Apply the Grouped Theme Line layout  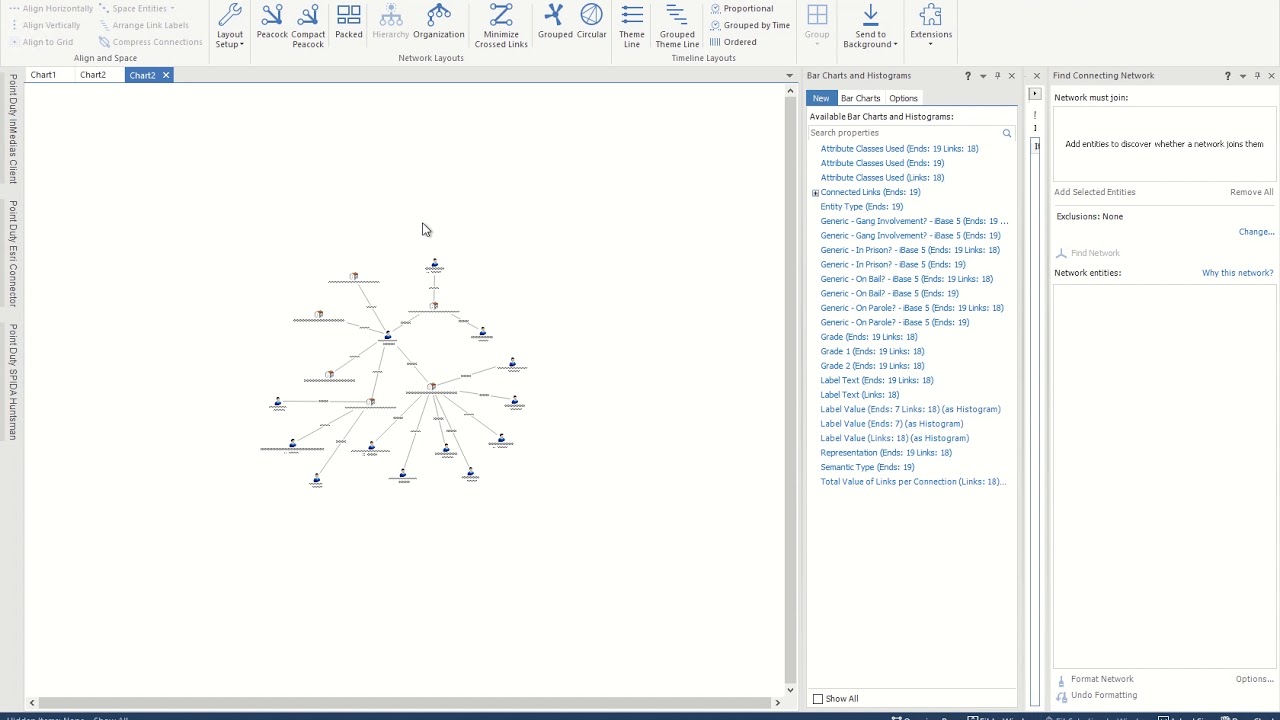677,26
